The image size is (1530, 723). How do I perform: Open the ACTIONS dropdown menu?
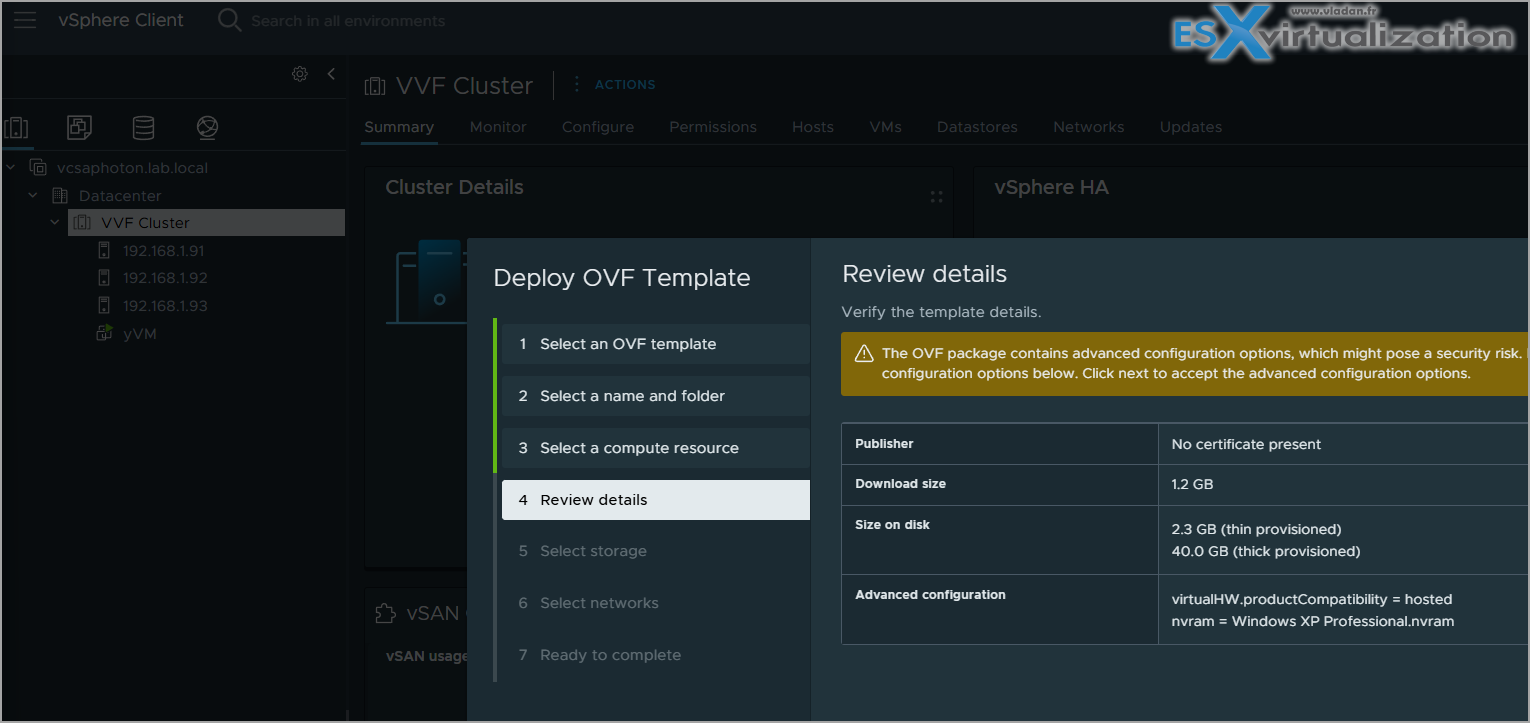pyautogui.click(x=625, y=85)
